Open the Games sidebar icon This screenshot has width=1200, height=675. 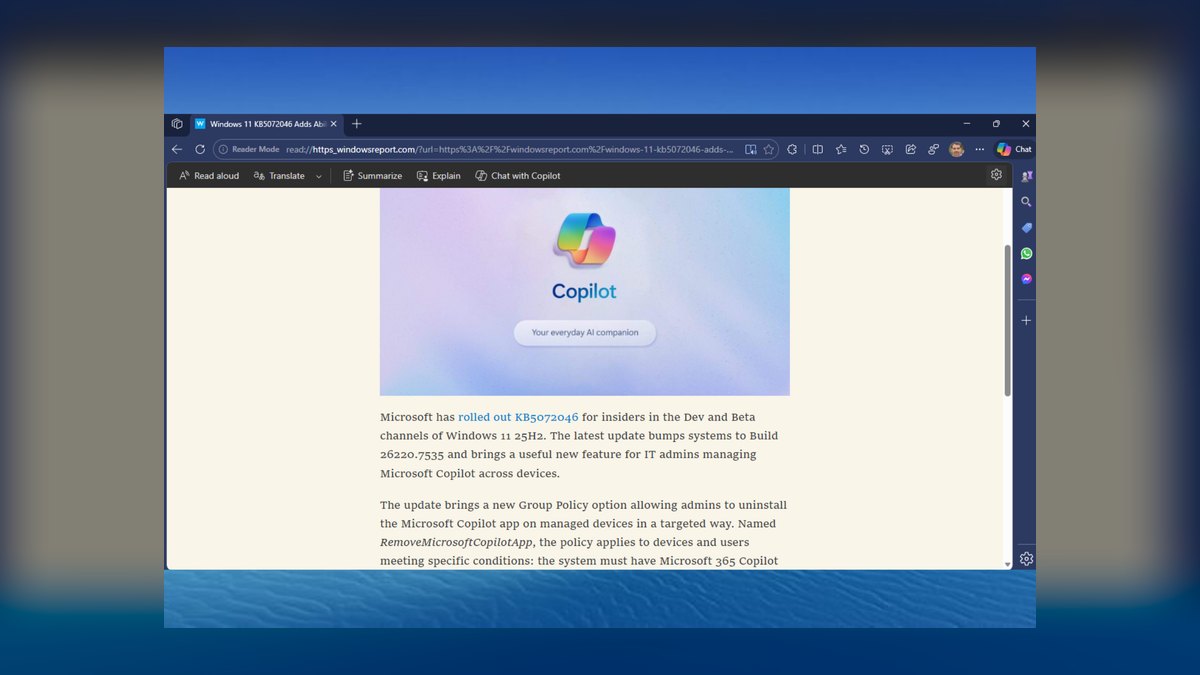coord(1026,176)
